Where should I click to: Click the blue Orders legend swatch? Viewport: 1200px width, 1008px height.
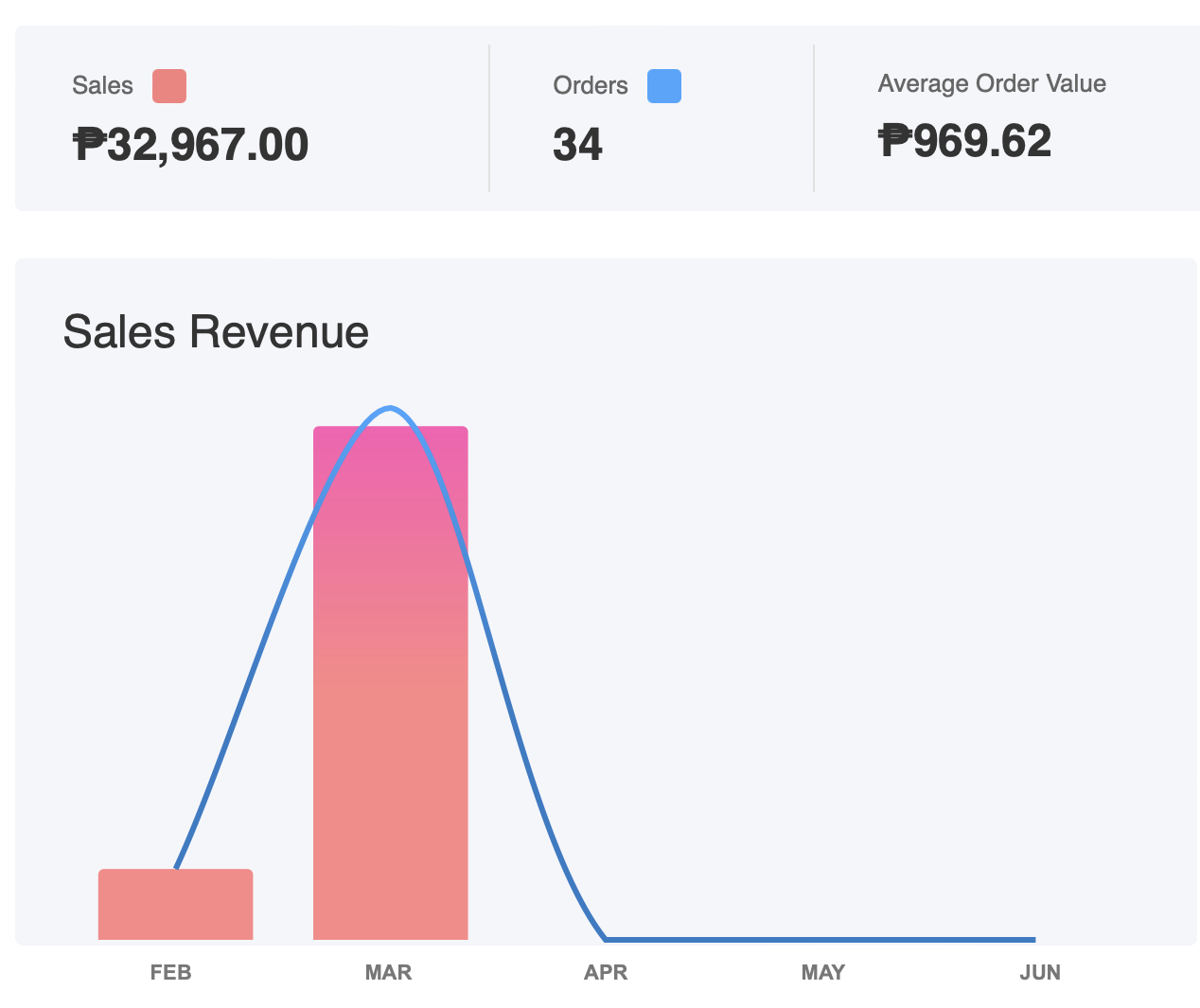coord(663,86)
